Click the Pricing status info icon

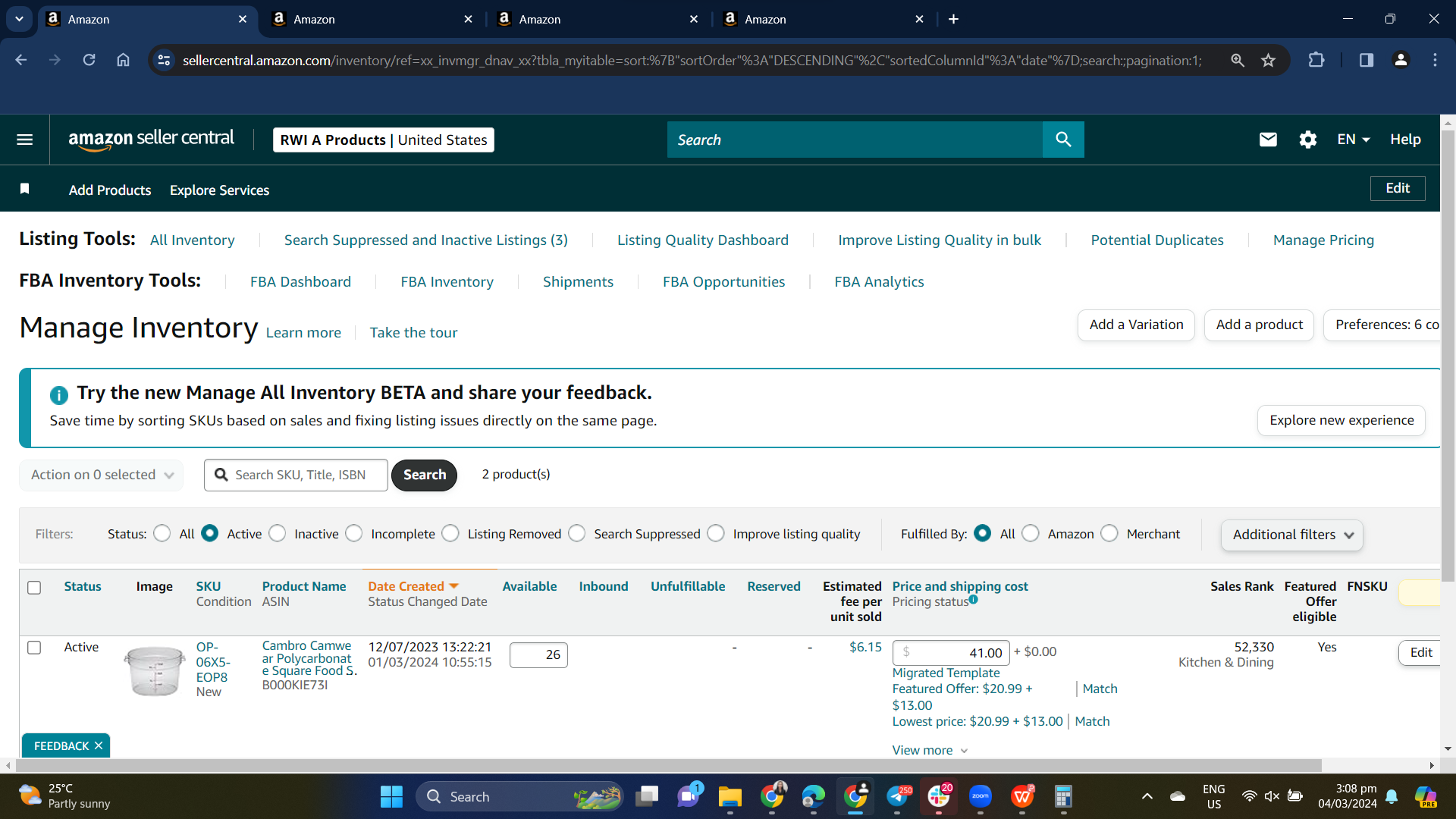point(974,599)
